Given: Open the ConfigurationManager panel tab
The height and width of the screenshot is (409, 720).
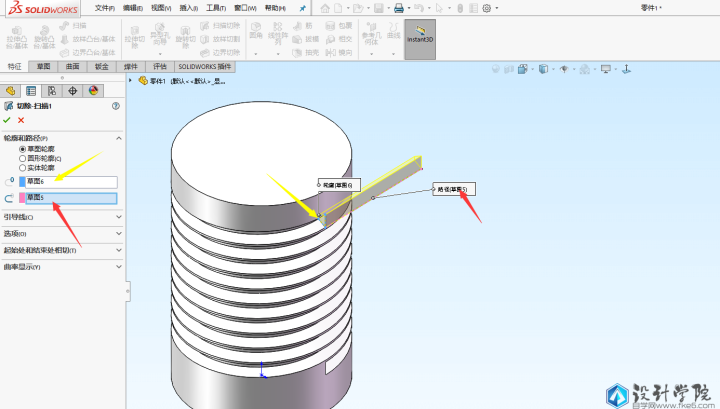Looking at the screenshot, I should point(52,90).
